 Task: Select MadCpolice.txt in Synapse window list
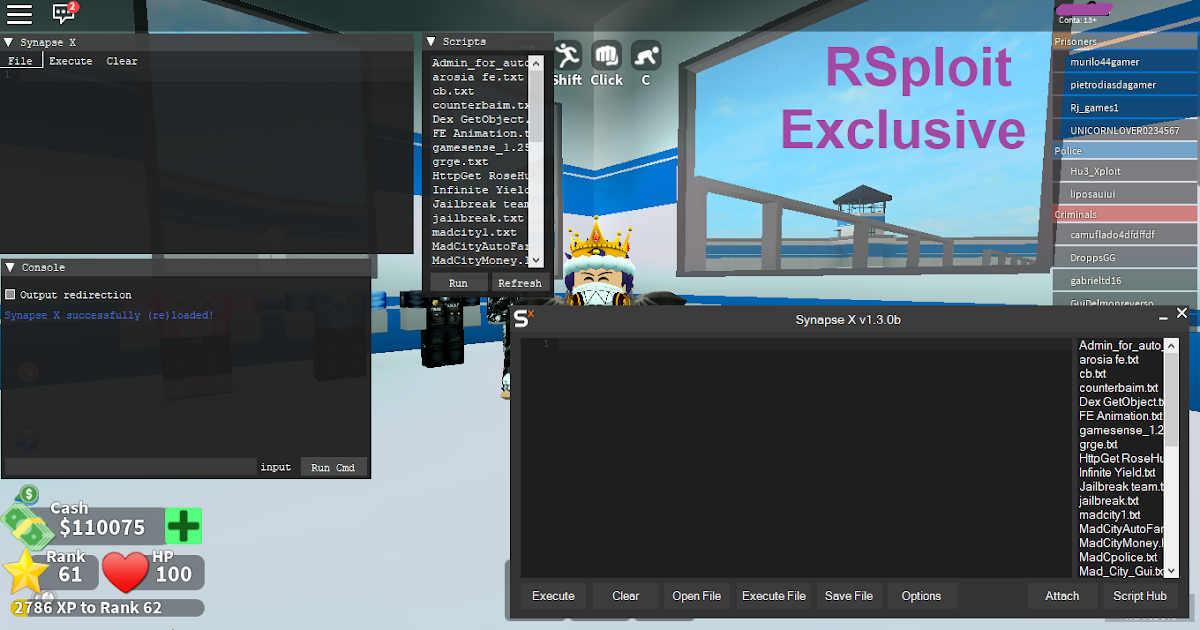click(1118, 557)
